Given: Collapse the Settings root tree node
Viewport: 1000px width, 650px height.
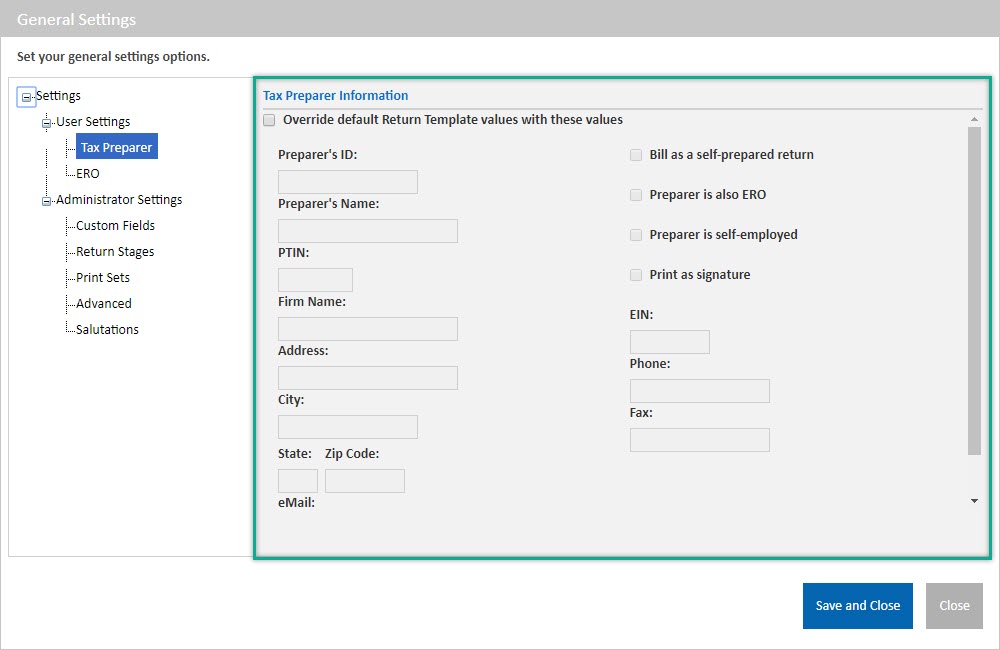Looking at the screenshot, I should point(26,97).
